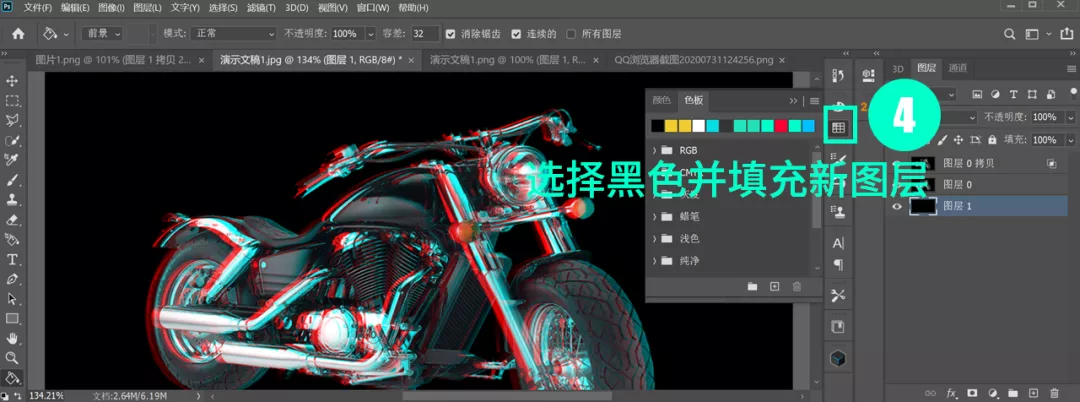Image resolution: width=1080 pixels, height=402 pixels.
Task: Hide 图层 1 using eye icon
Action: (897, 206)
